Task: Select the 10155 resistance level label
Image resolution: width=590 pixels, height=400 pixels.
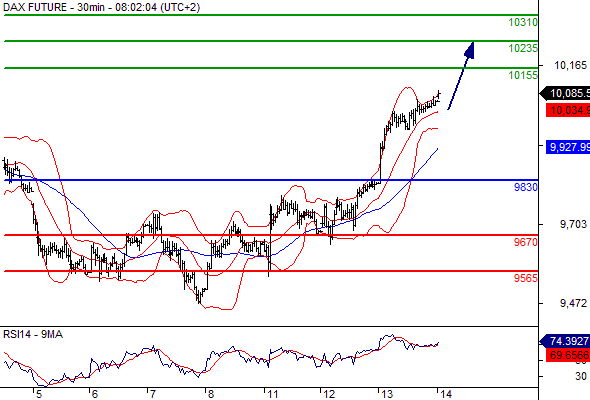Action: [x=523, y=75]
